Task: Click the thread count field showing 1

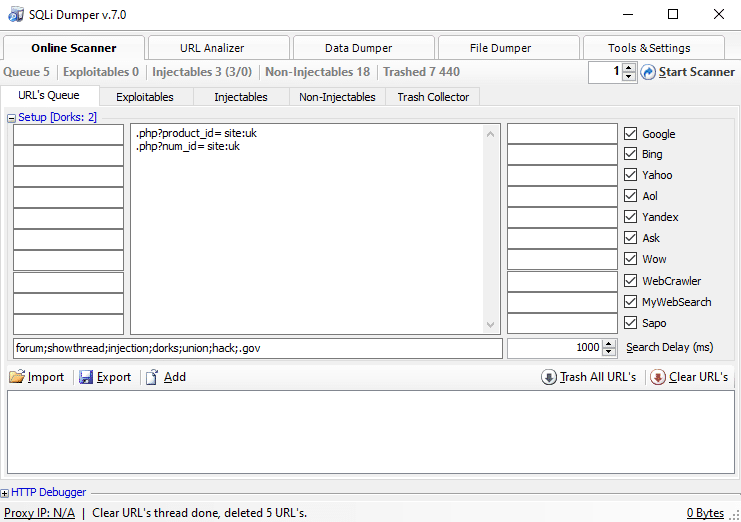Action: coord(606,72)
